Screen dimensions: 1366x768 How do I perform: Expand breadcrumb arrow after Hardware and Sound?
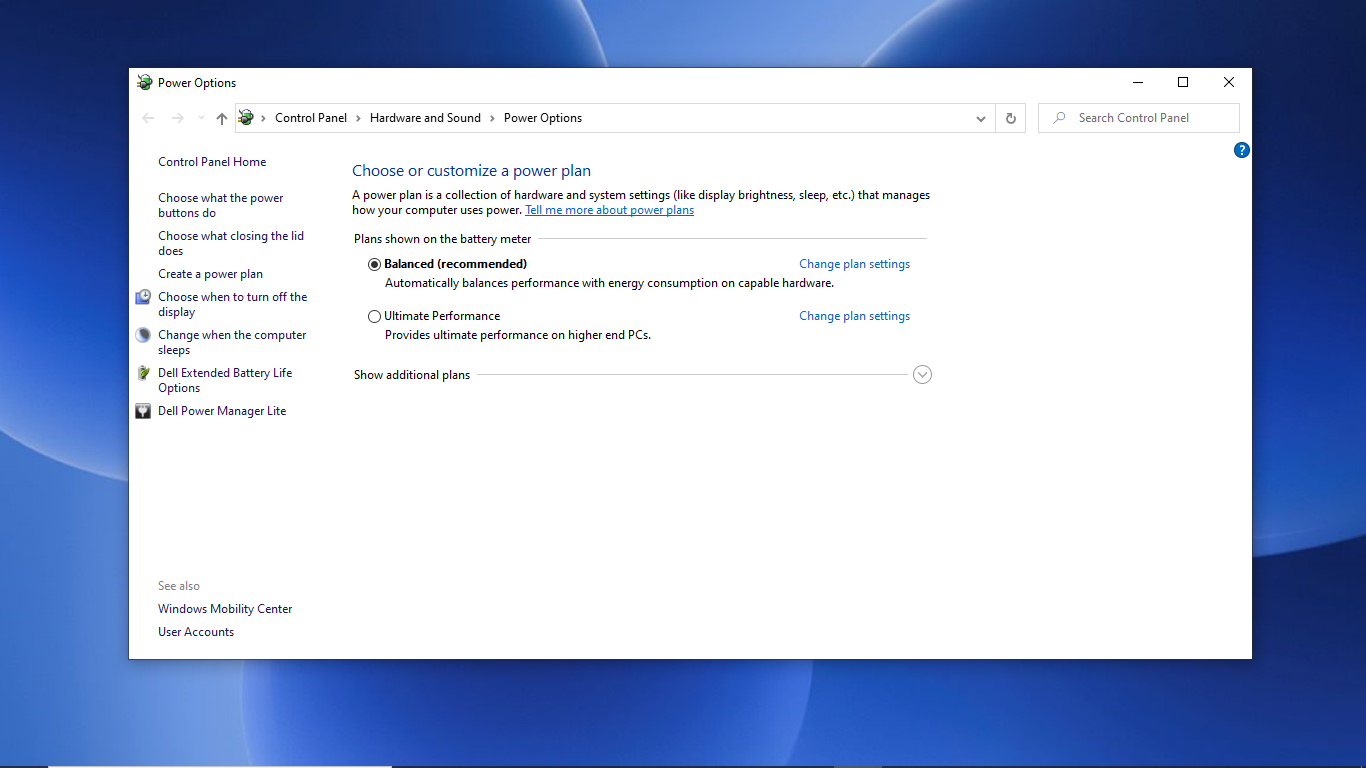(x=493, y=118)
